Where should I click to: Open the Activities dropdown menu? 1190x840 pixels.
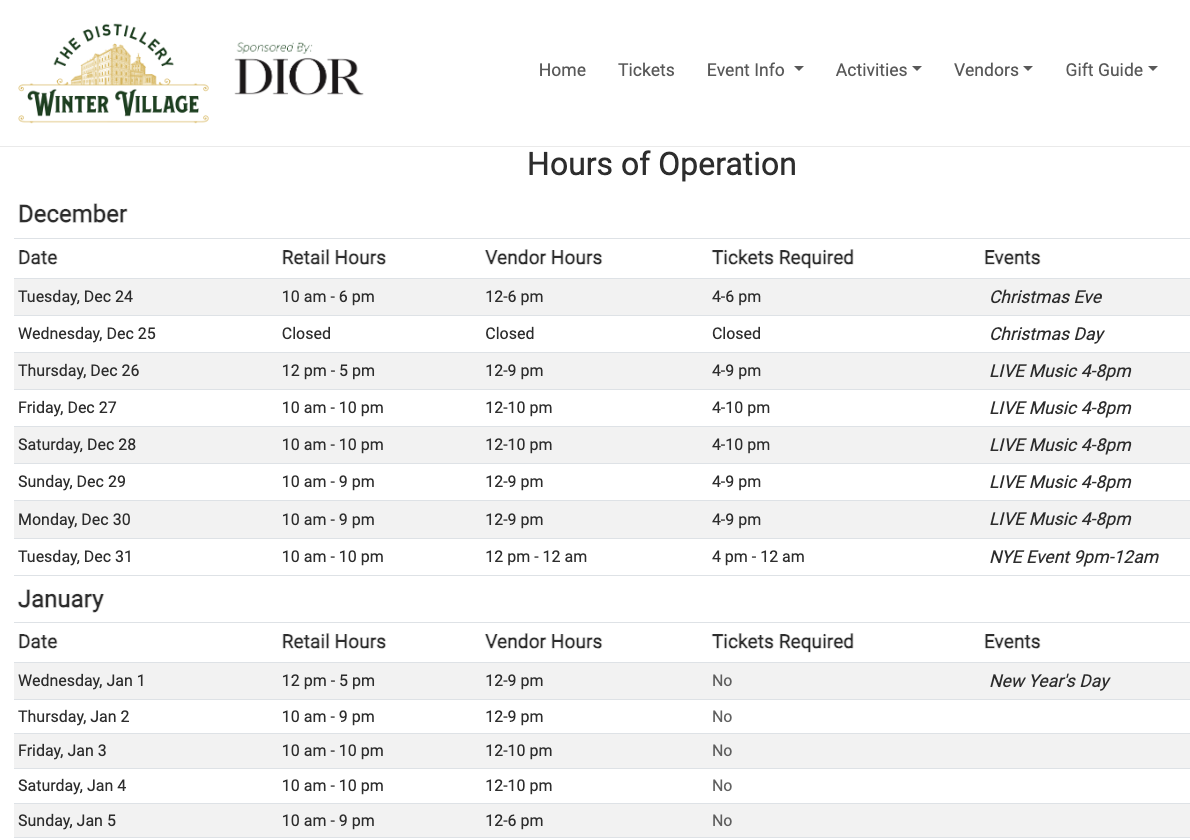[x=878, y=70]
